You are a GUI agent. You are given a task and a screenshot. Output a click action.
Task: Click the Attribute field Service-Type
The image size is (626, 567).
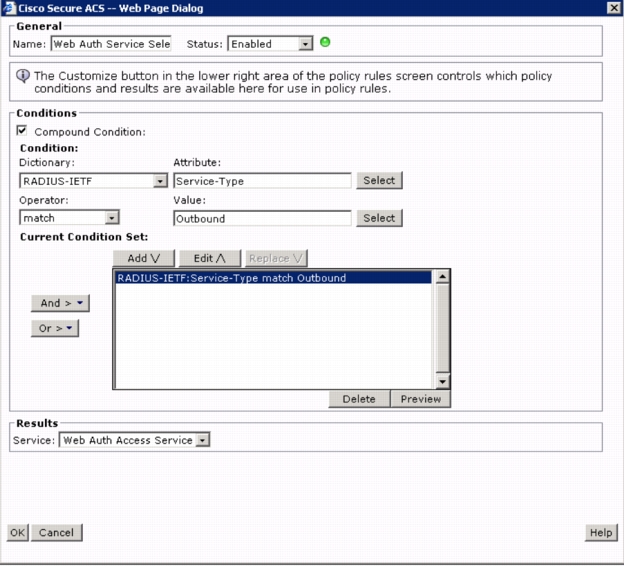click(x=263, y=181)
